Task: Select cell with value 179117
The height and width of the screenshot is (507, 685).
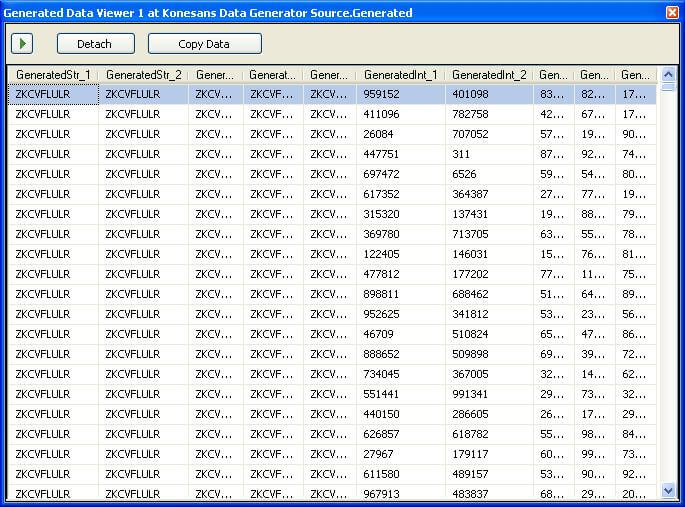Action: pos(489,455)
